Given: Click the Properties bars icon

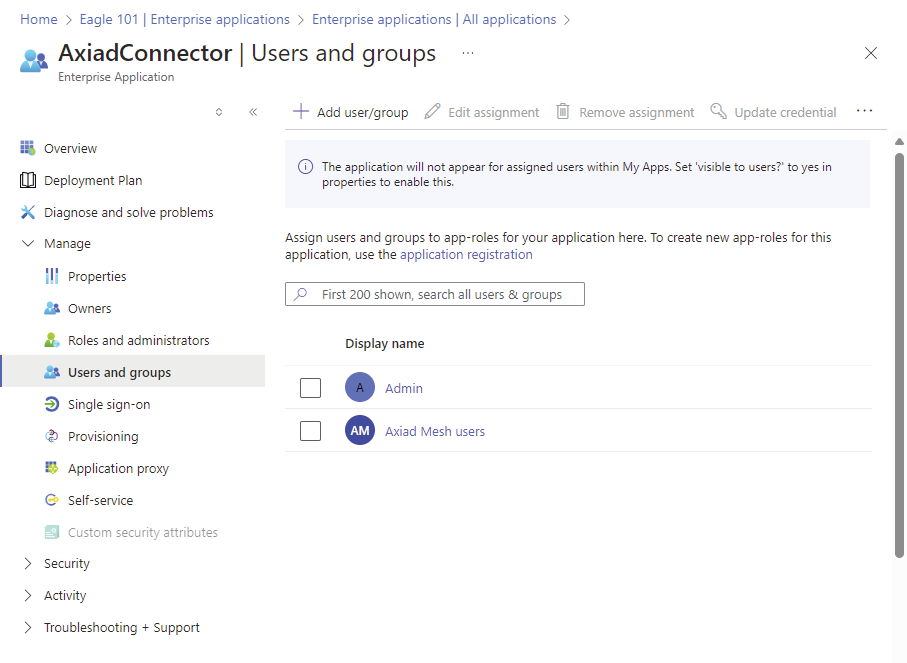Looking at the screenshot, I should [x=51, y=276].
